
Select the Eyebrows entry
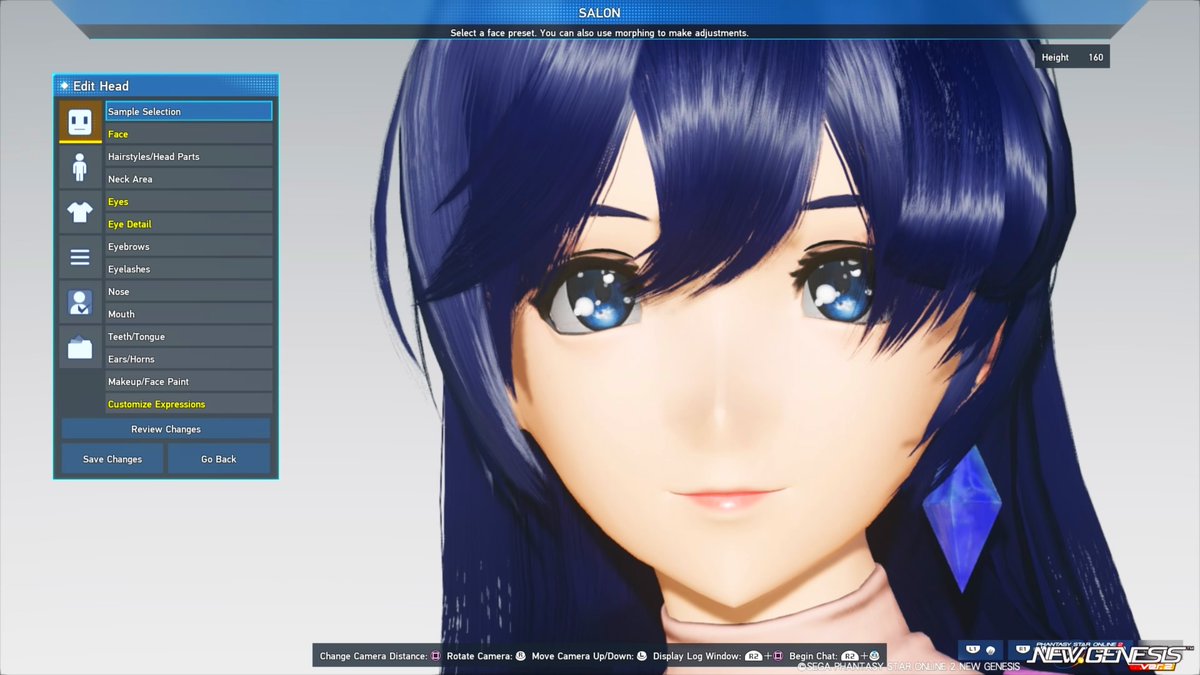(189, 246)
